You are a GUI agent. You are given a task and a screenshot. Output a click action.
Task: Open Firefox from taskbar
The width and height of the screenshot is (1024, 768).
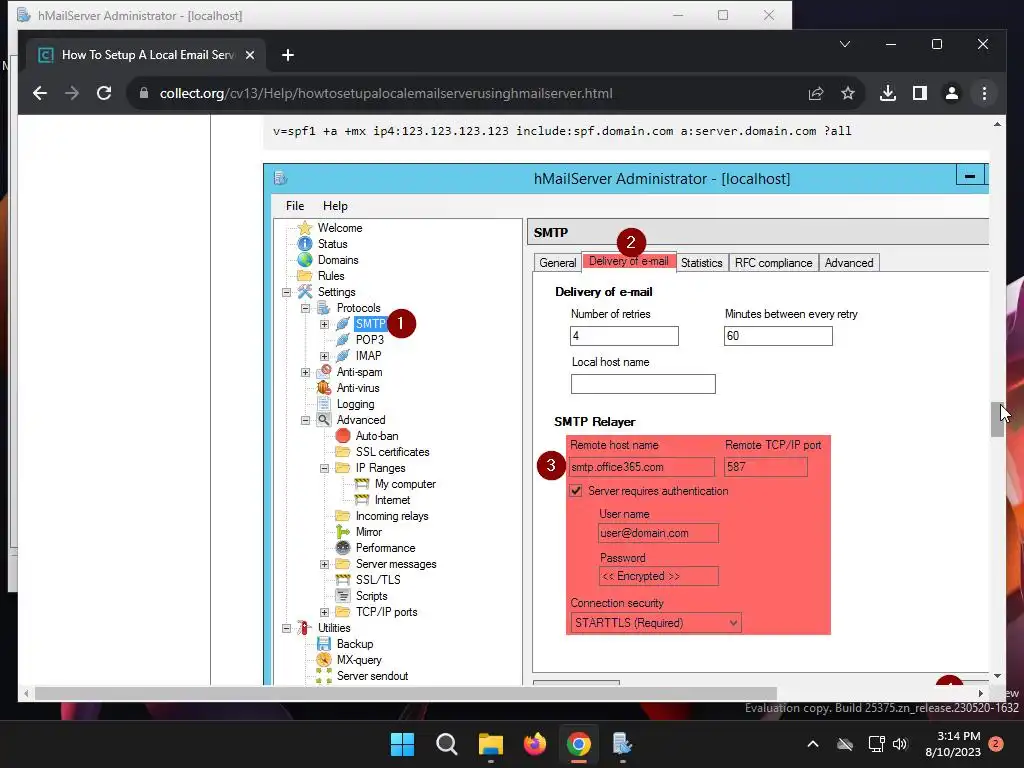coord(535,744)
